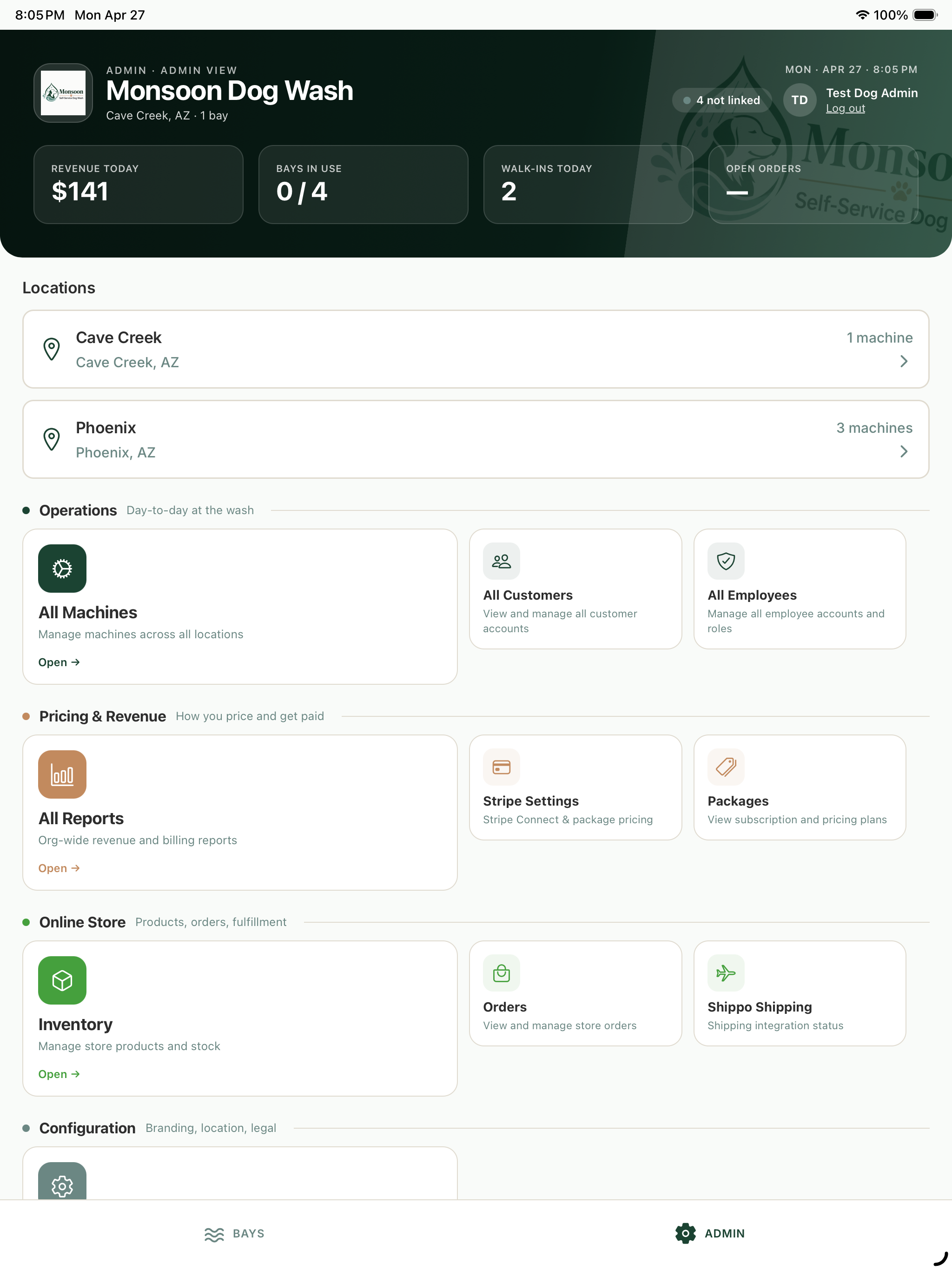Click the 'Monsoon Dog Wash' heading

point(230,91)
